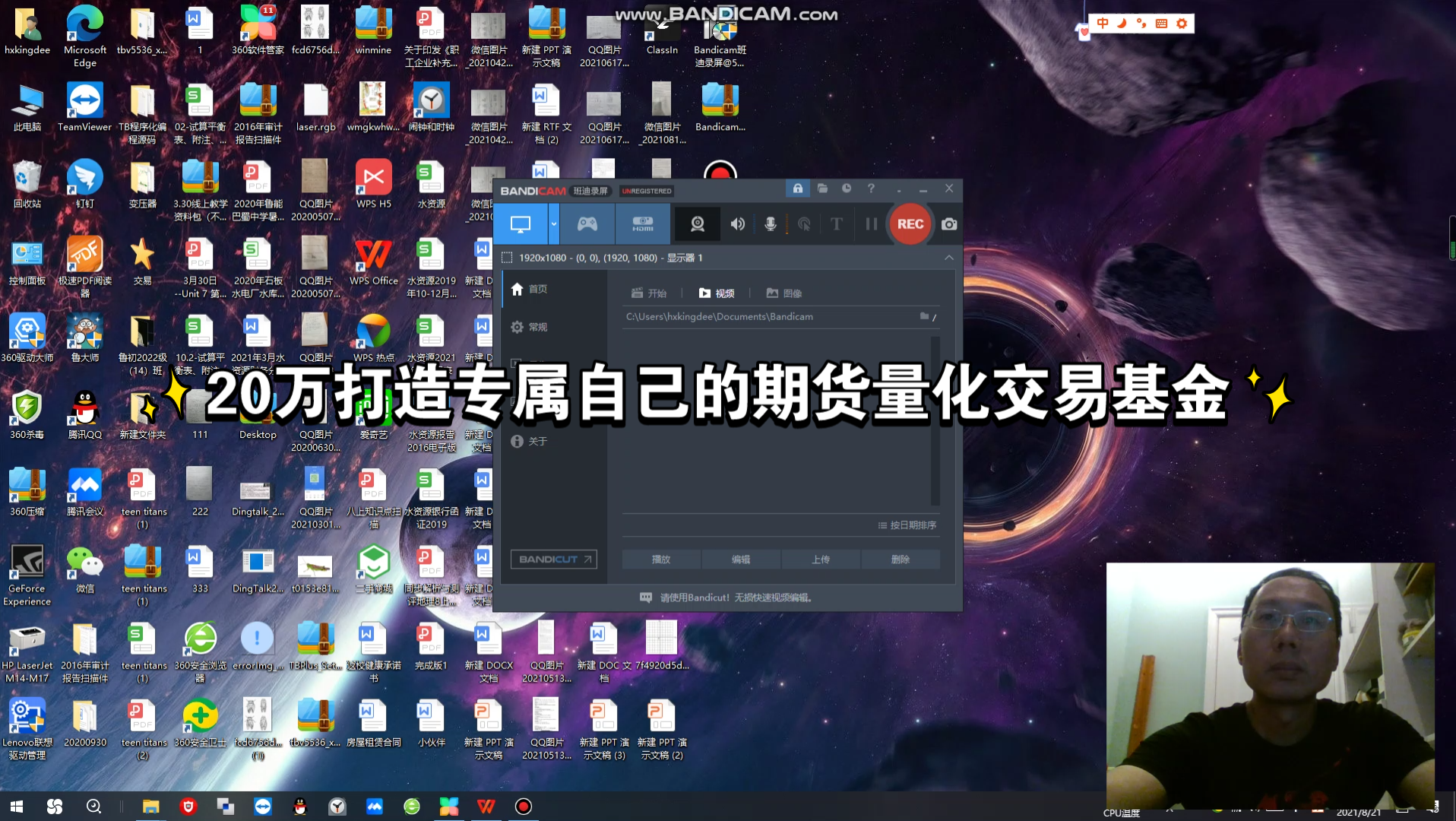Switch IME language with 中 button
The height and width of the screenshot is (821, 1456).
(x=1103, y=24)
